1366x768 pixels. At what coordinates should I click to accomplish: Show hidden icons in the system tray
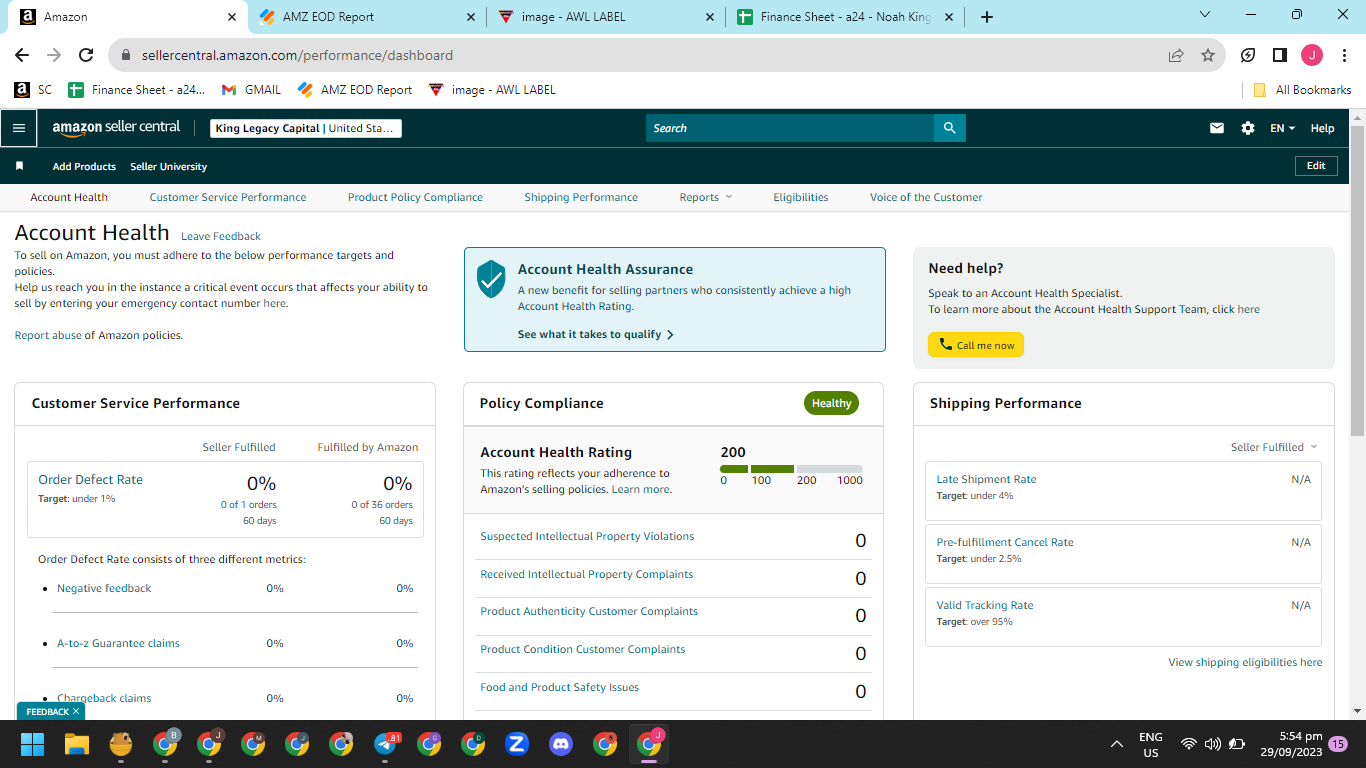click(x=1117, y=744)
